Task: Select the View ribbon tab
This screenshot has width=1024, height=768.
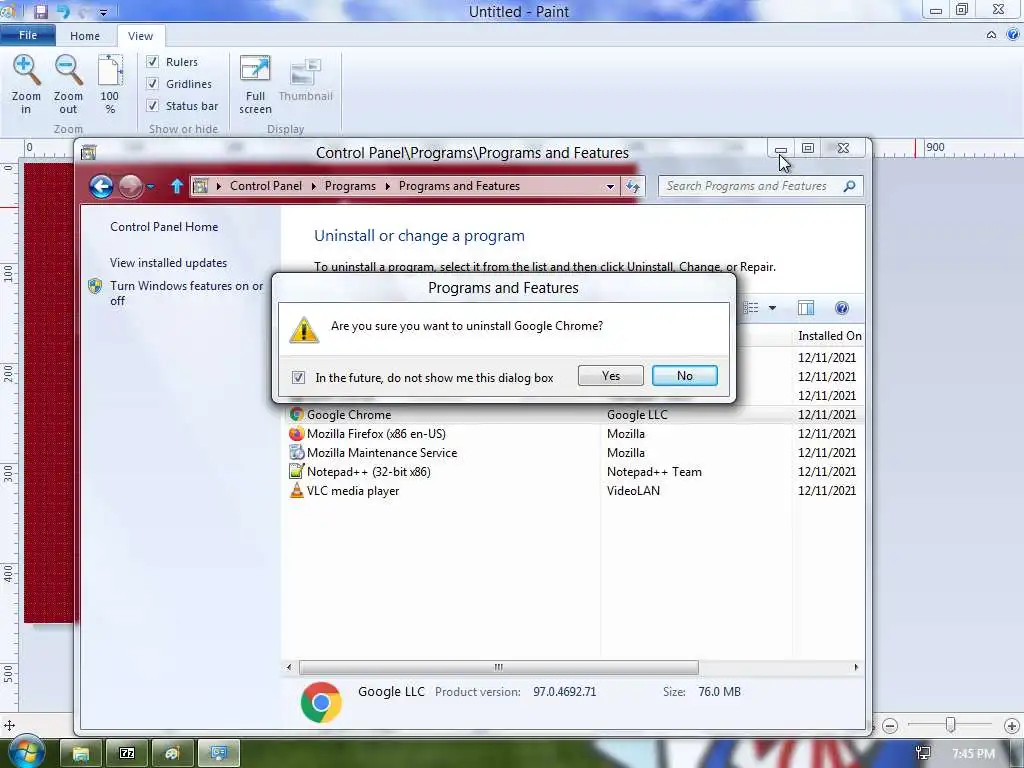Action: click(140, 36)
